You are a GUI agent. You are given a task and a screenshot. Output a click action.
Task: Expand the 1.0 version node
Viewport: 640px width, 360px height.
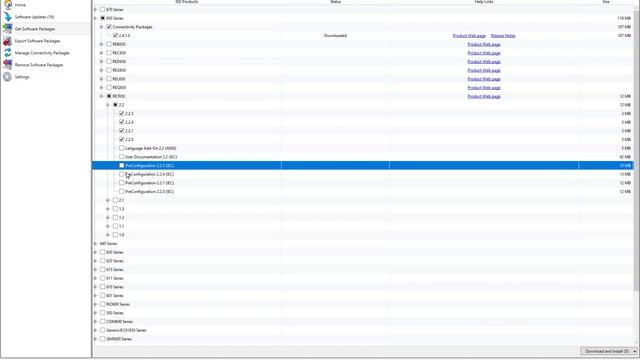[108, 235]
